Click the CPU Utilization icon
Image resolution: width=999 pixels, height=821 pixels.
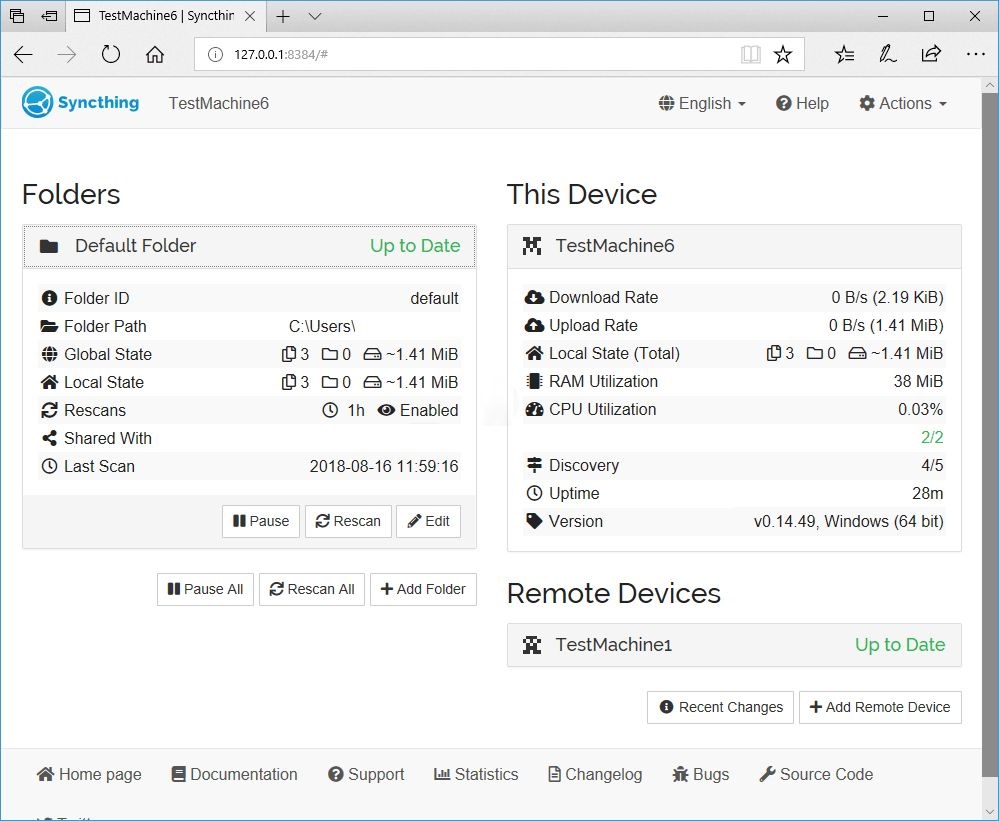[534, 409]
